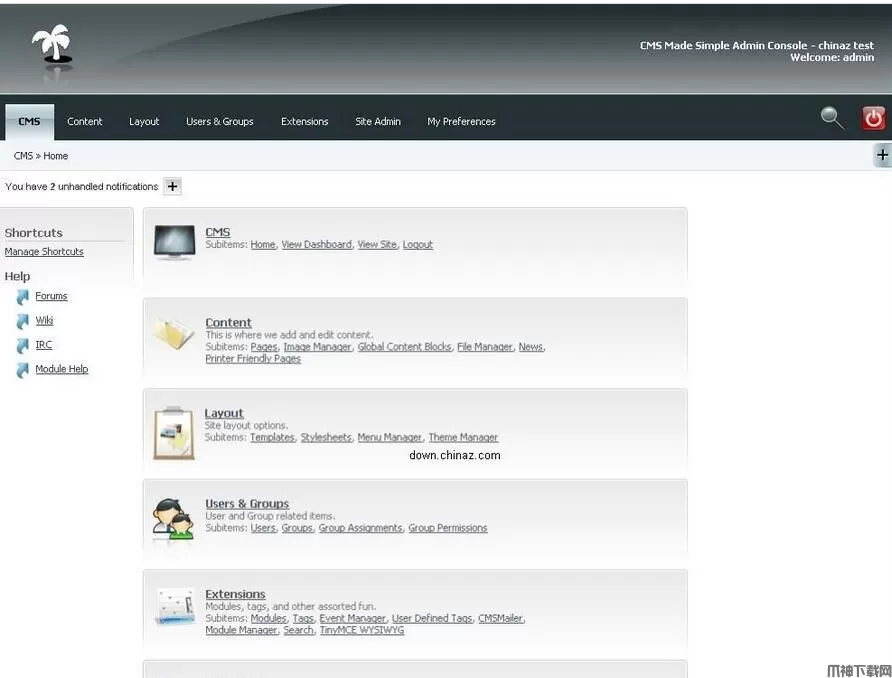
Task: Click the Home breadcrumb link
Action: [x=56, y=156]
